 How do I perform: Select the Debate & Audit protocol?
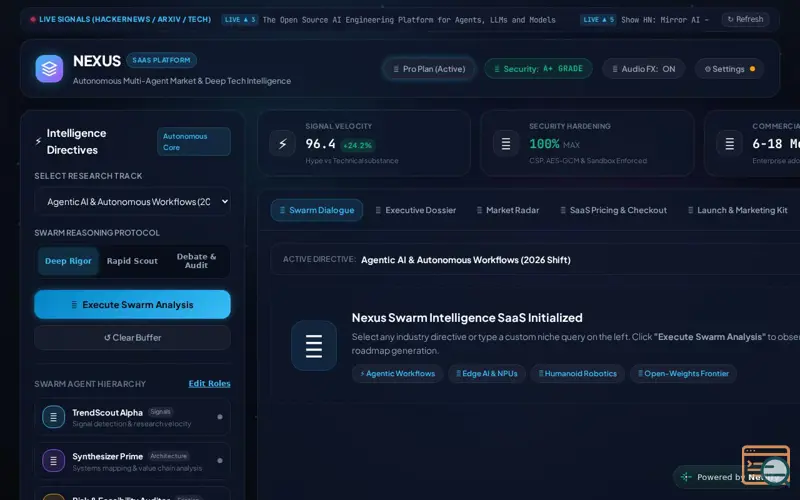pyautogui.click(x=196, y=261)
